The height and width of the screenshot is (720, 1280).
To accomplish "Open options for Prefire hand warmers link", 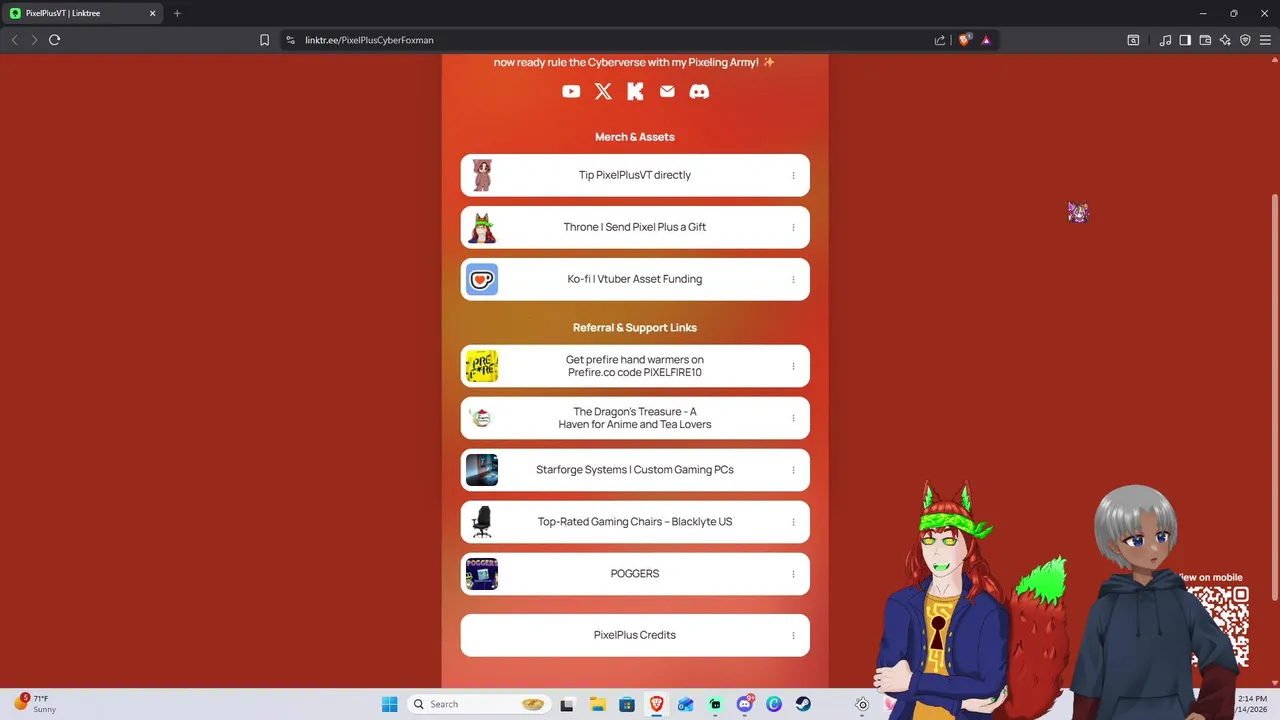I will click(x=793, y=366).
